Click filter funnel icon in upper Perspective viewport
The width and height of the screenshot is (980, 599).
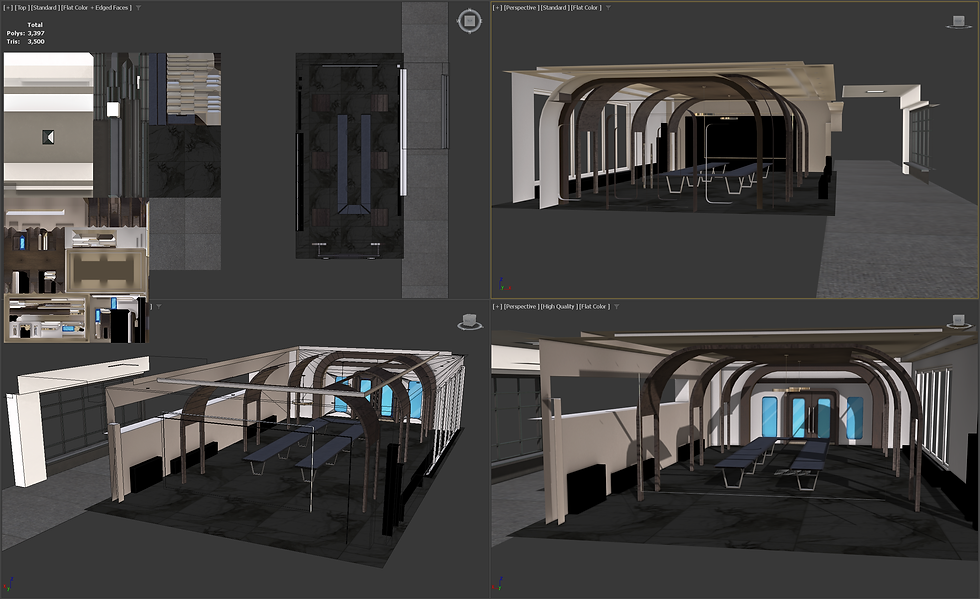coord(608,8)
